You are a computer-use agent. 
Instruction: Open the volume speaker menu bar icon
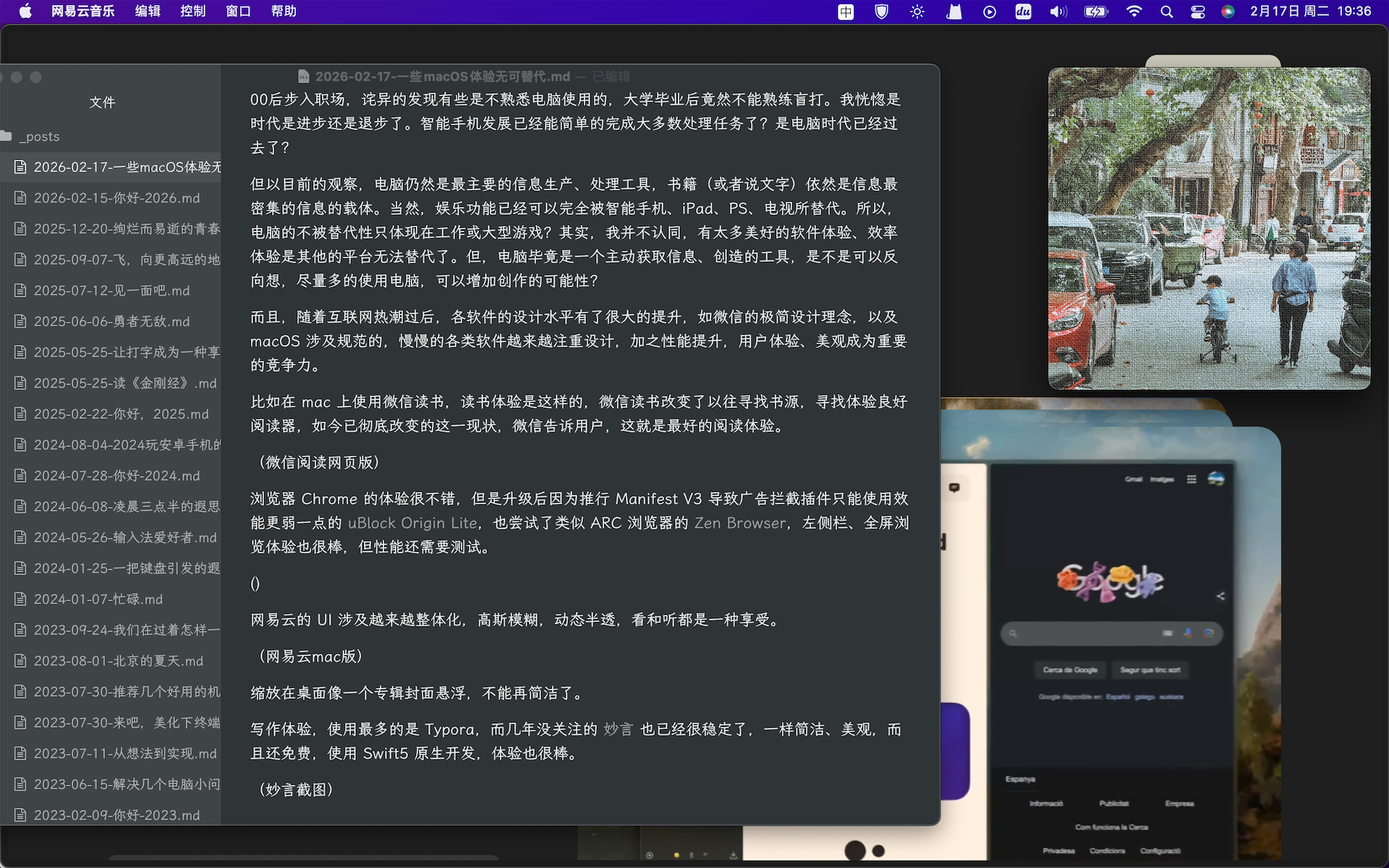point(1058,12)
